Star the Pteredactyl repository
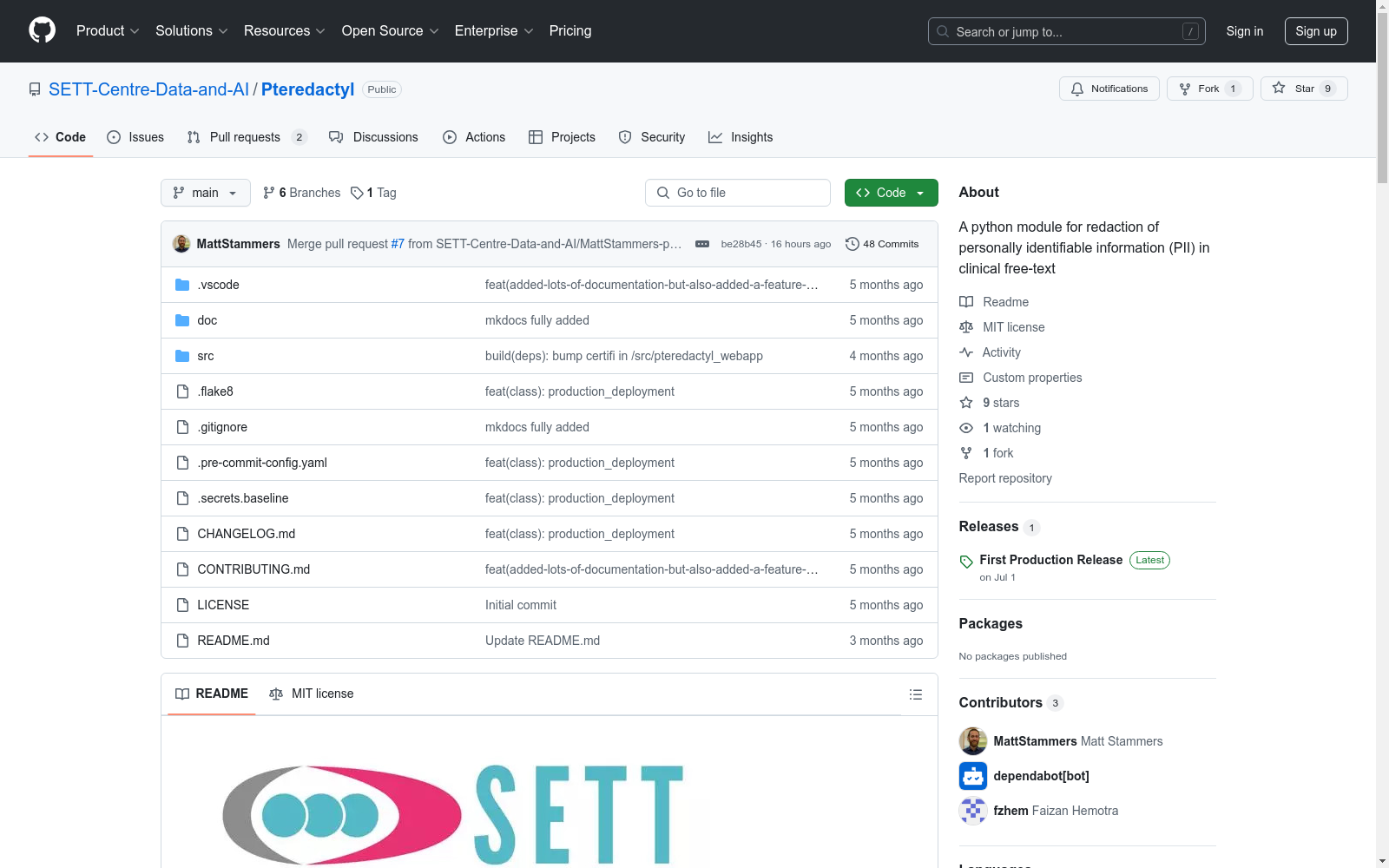 point(1304,89)
